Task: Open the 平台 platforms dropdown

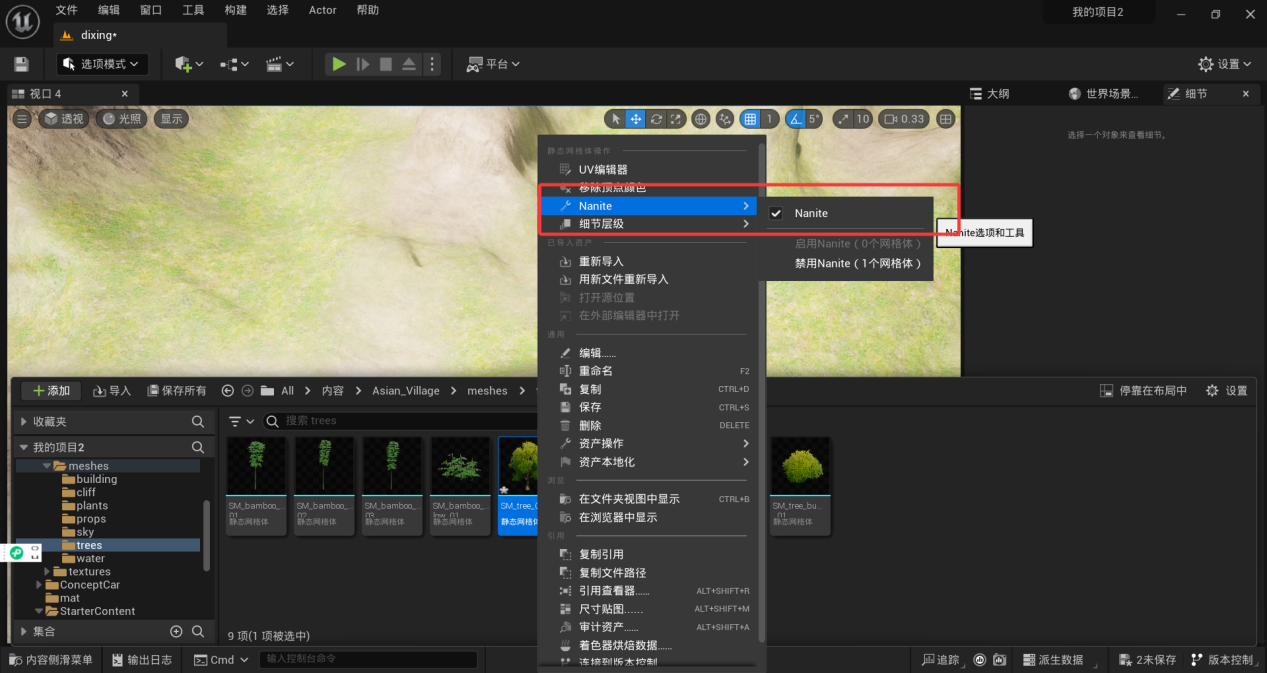Action: pyautogui.click(x=493, y=64)
